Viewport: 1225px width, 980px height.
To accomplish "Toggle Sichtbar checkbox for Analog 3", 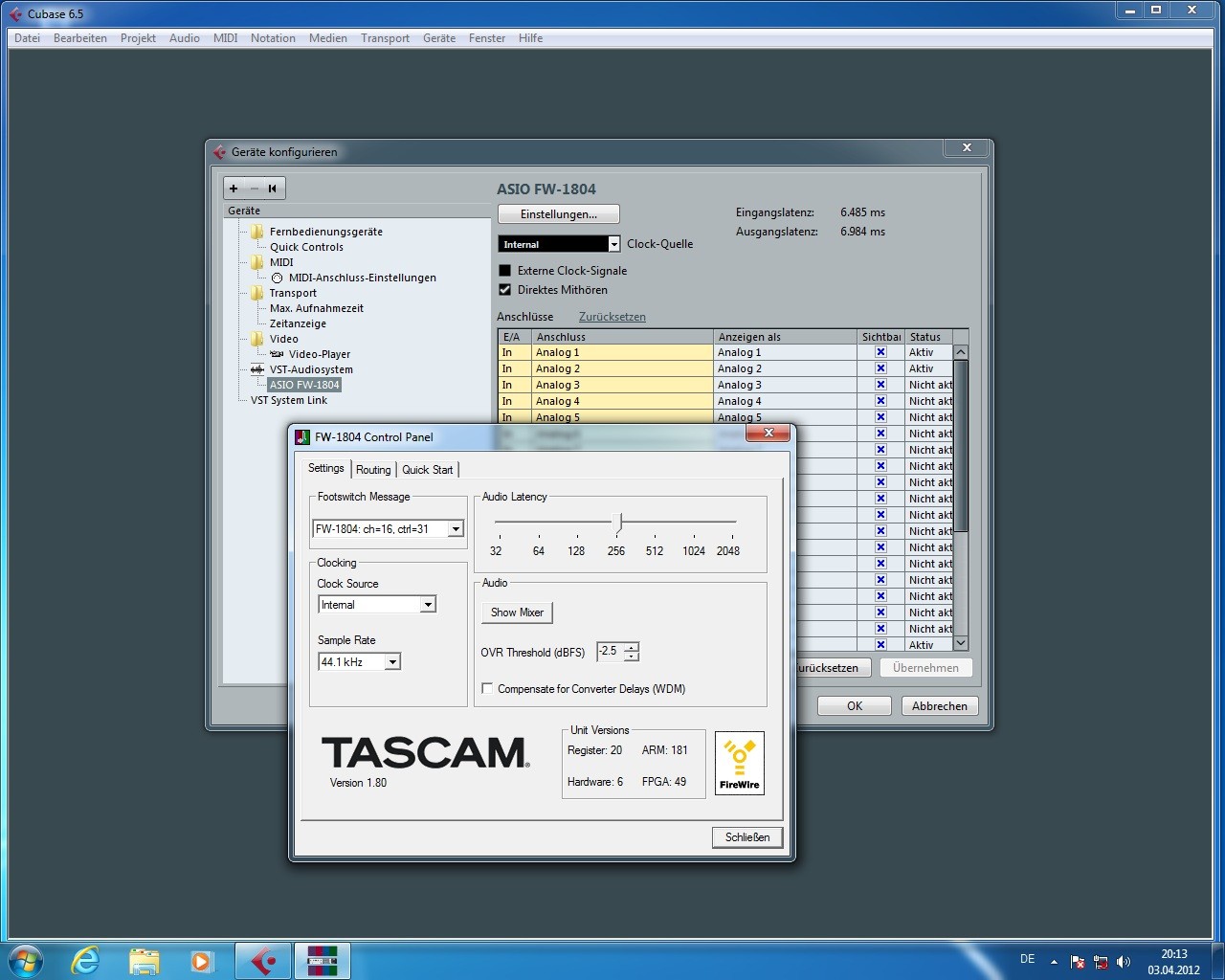I will pyautogui.click(x=880, y=385).
